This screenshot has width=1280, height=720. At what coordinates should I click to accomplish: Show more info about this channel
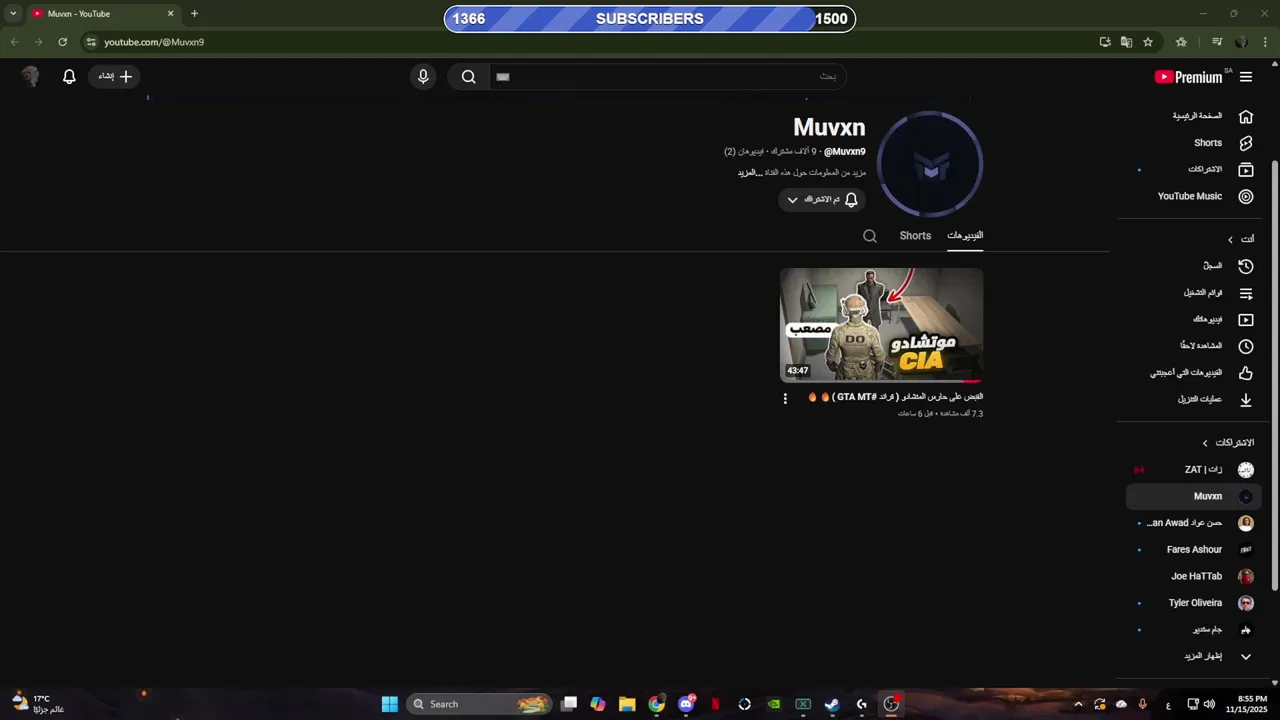click(749, 173)
